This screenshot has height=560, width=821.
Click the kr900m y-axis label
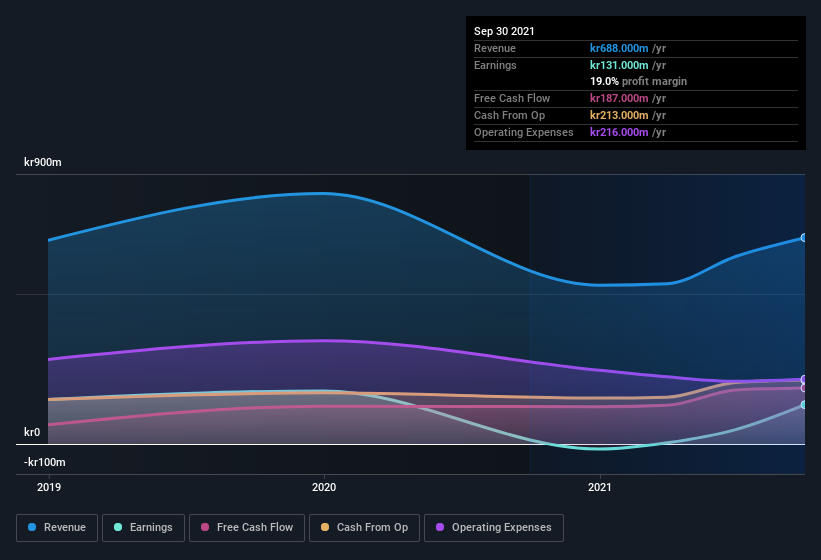(x=42, y=162)
